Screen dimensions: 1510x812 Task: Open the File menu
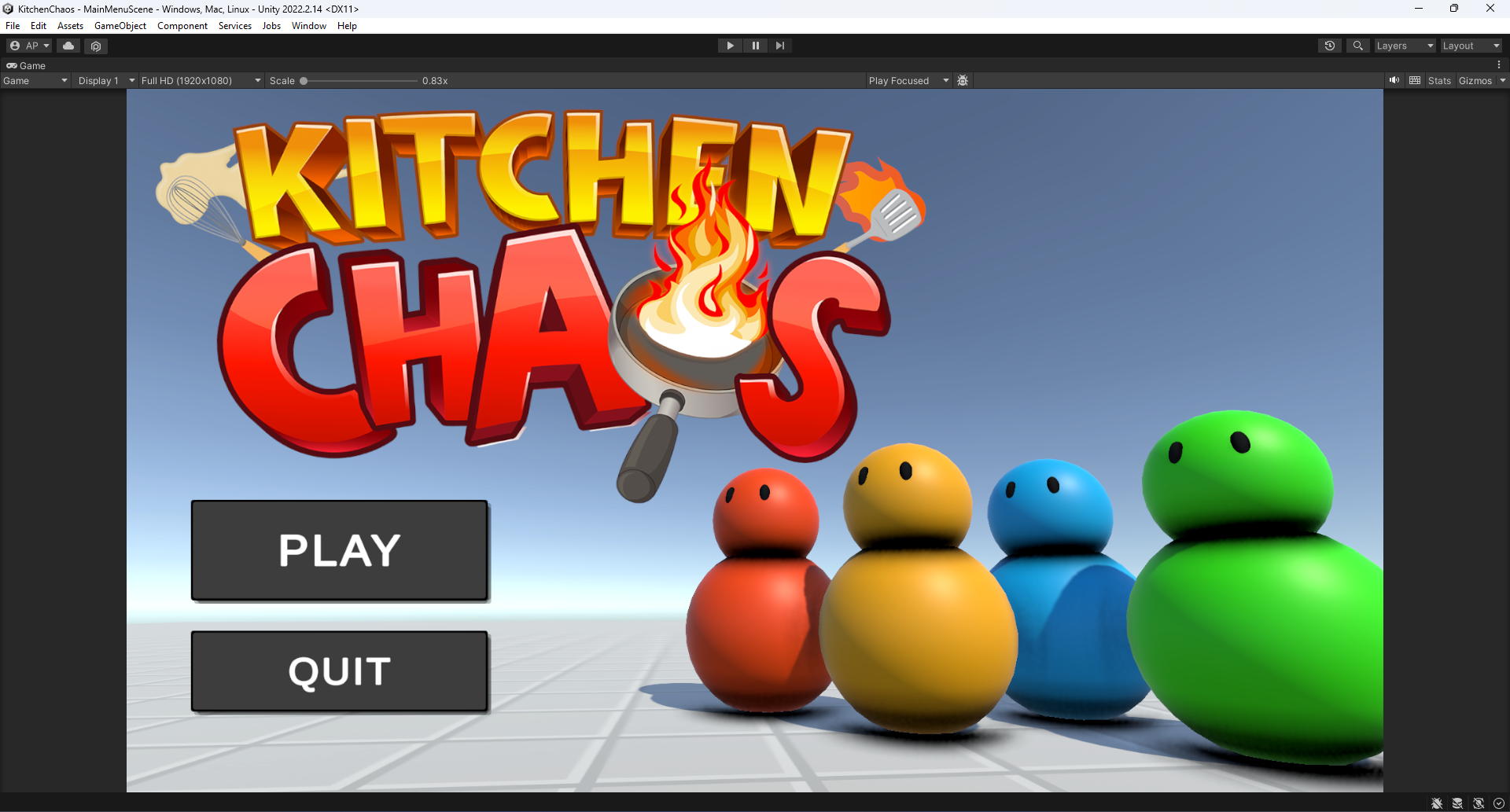(13, 26)
